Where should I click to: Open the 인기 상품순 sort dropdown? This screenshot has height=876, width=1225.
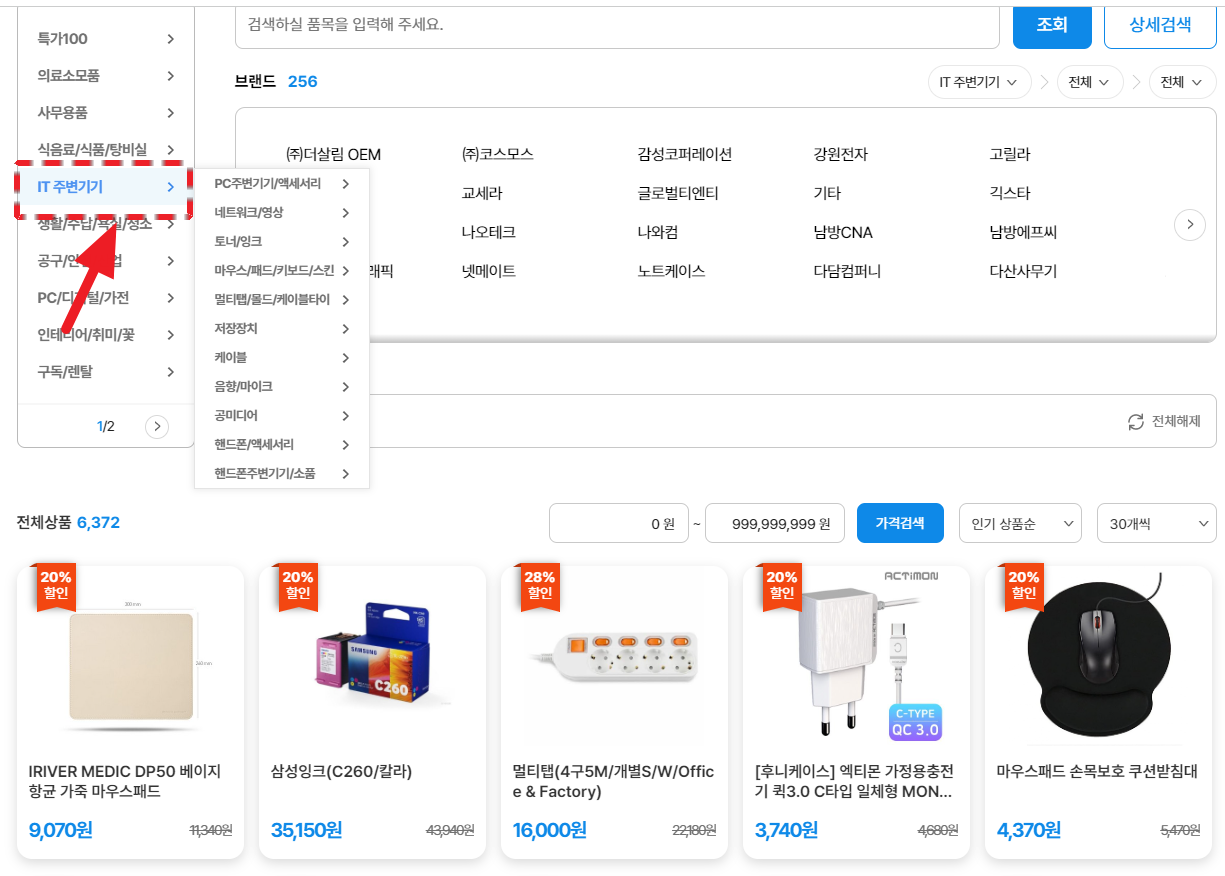1020,523
